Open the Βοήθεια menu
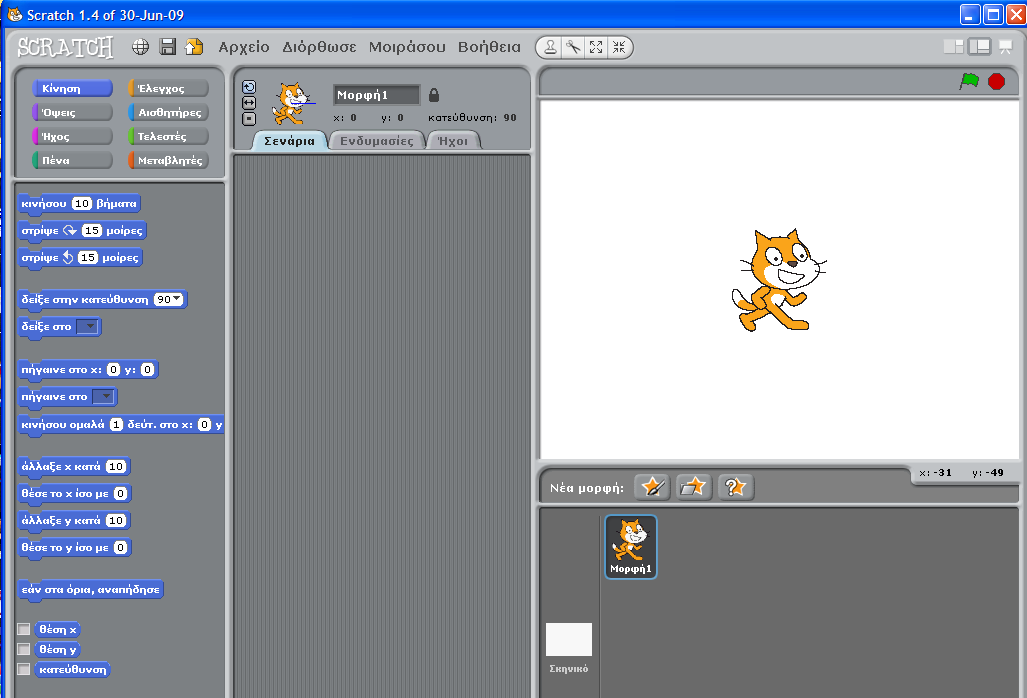The height and width of the screenshot is (698, 1027). click(489, 47)
